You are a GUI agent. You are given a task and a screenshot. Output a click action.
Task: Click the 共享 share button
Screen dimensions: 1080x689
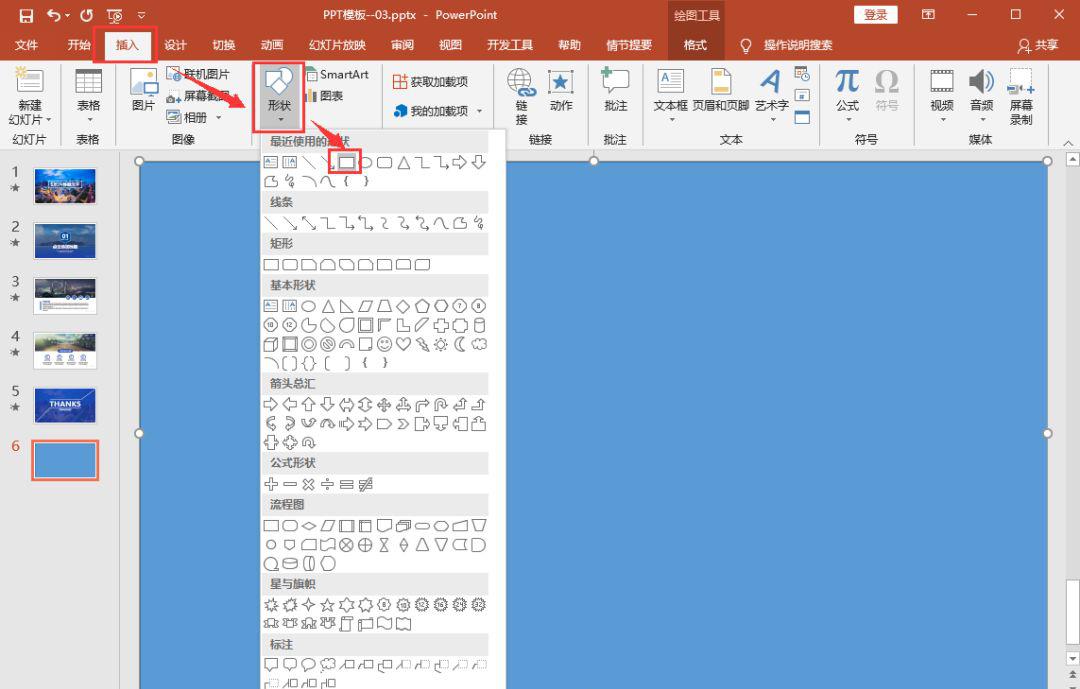(x=1038, y=45)
